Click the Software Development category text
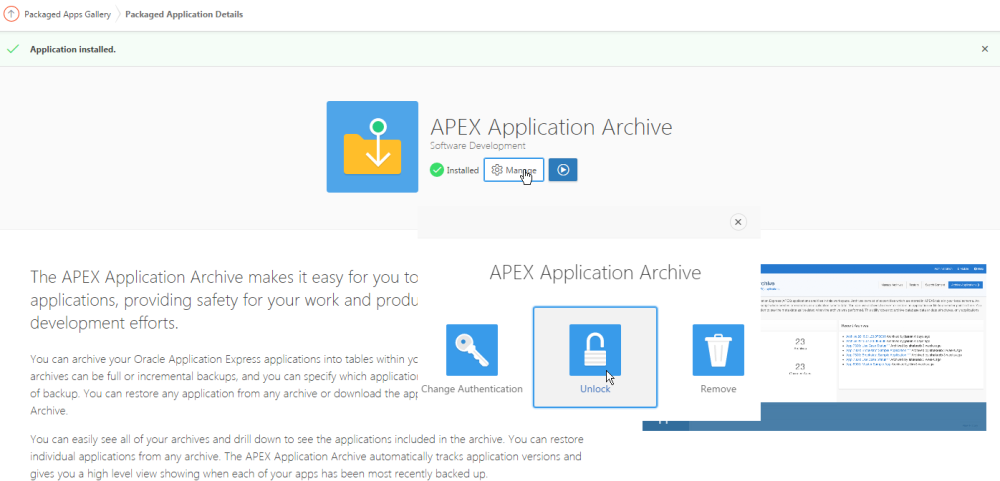Screen dimensions: 1000x481 click(478, 146)
